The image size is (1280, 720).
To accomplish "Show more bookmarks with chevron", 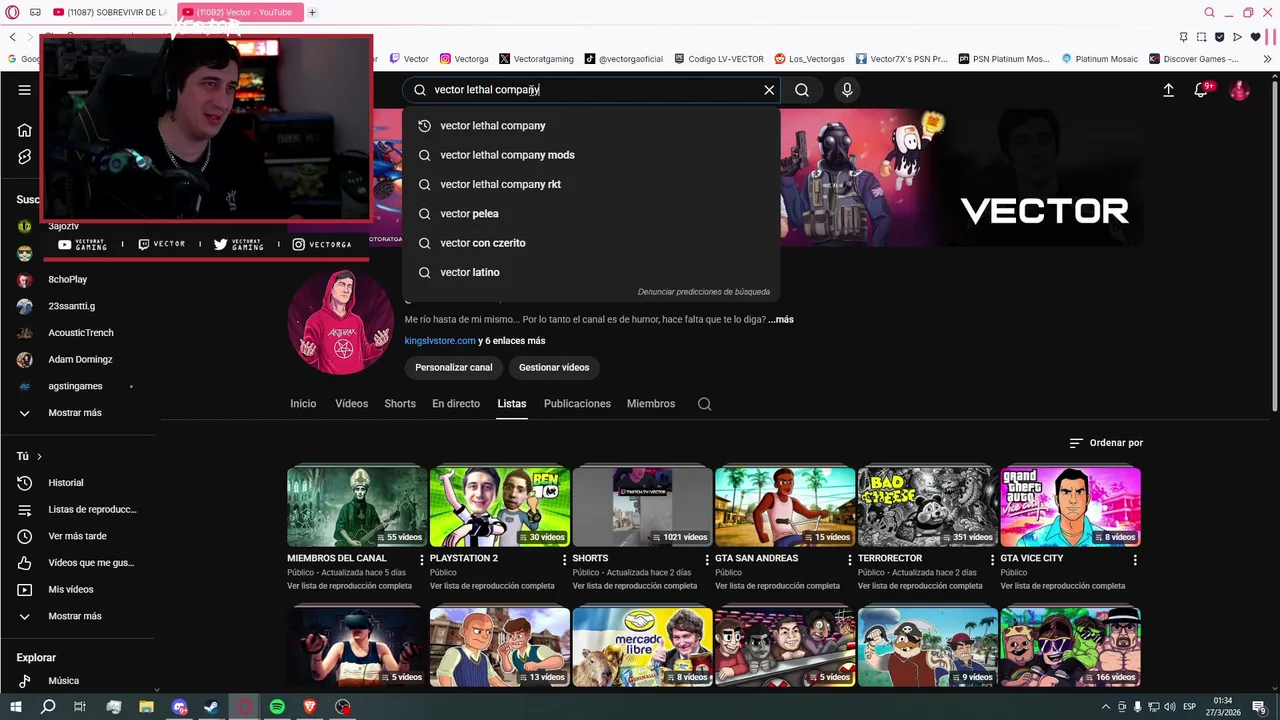I will pos(1267,59).
